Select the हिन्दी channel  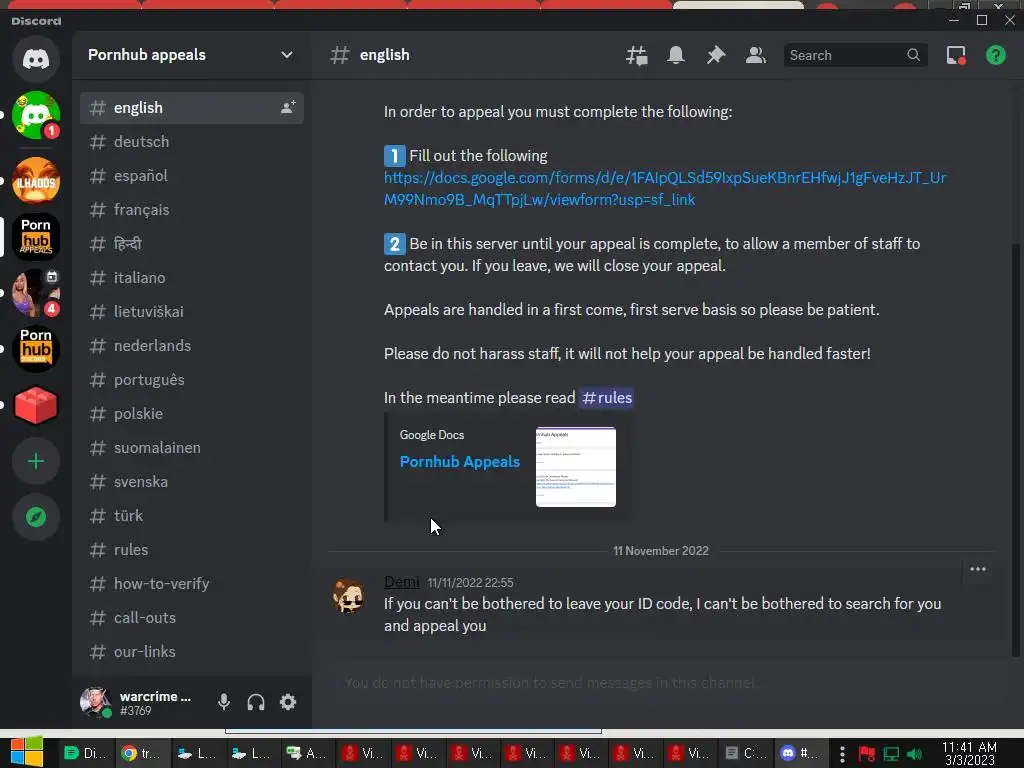(x=191, y=244)
